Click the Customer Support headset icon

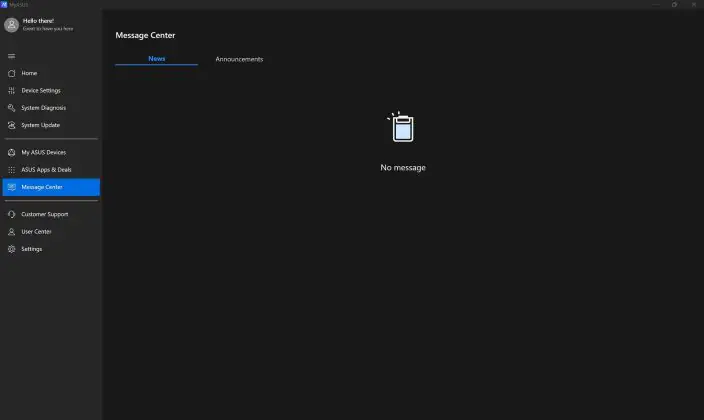tap(12, 215)
